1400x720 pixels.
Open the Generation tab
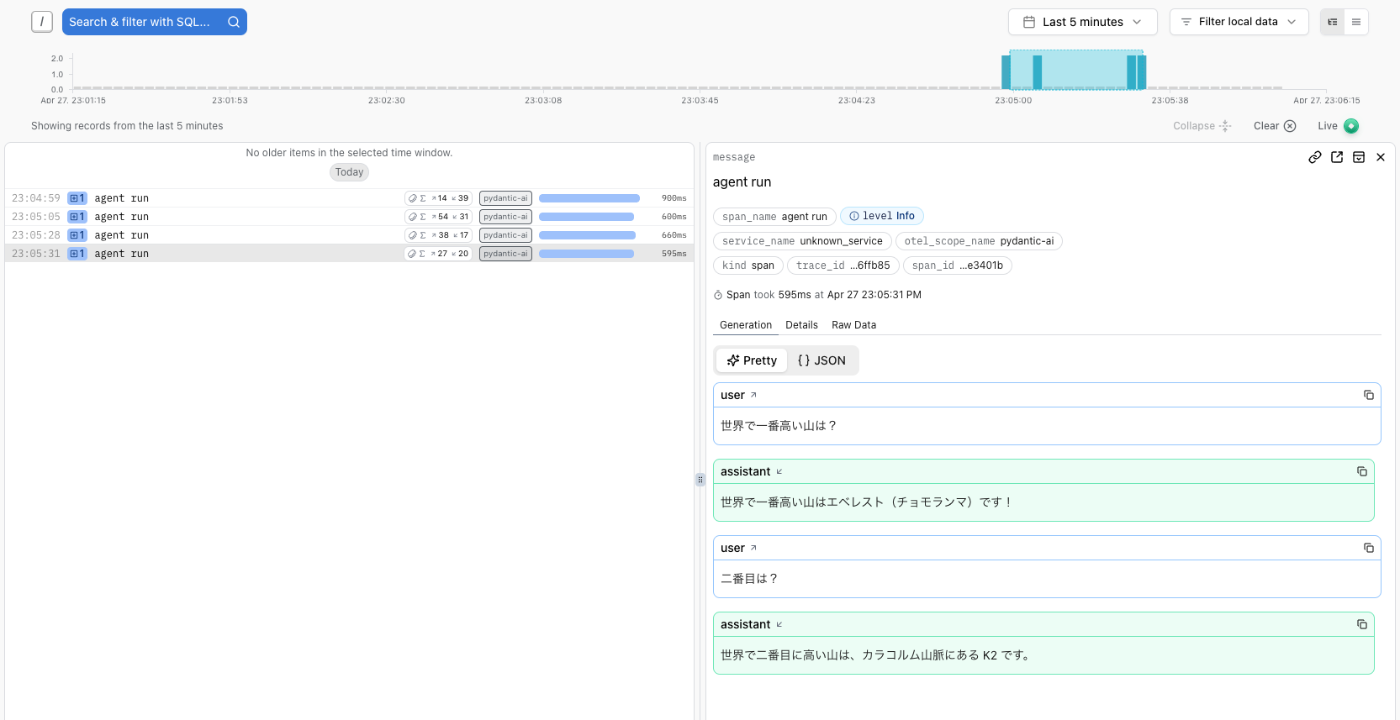pyautogui.click(x=746, y=325)
